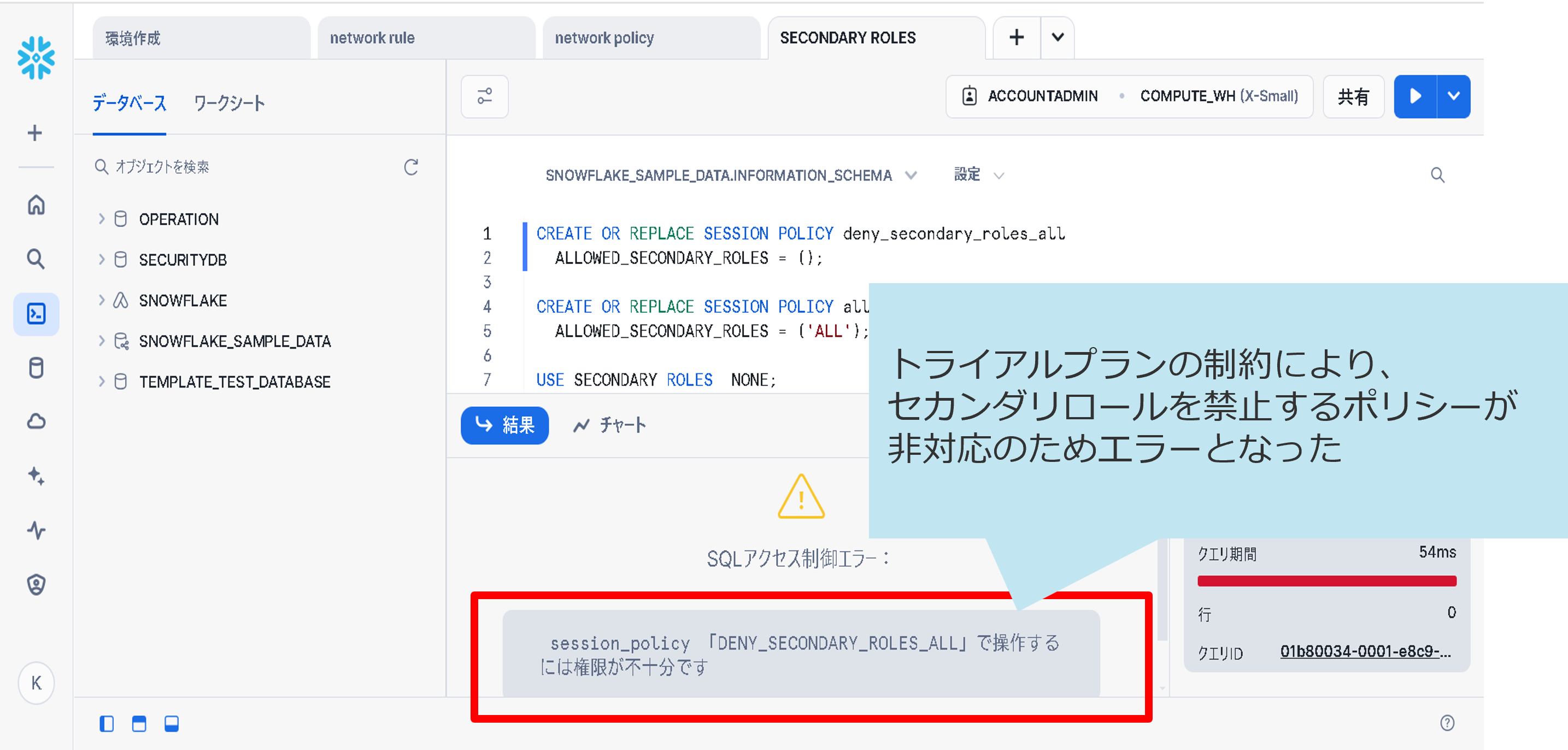Toggle the left panel visibility
Viewport: 1568px width, 750px height.
(x=107, y=724)
